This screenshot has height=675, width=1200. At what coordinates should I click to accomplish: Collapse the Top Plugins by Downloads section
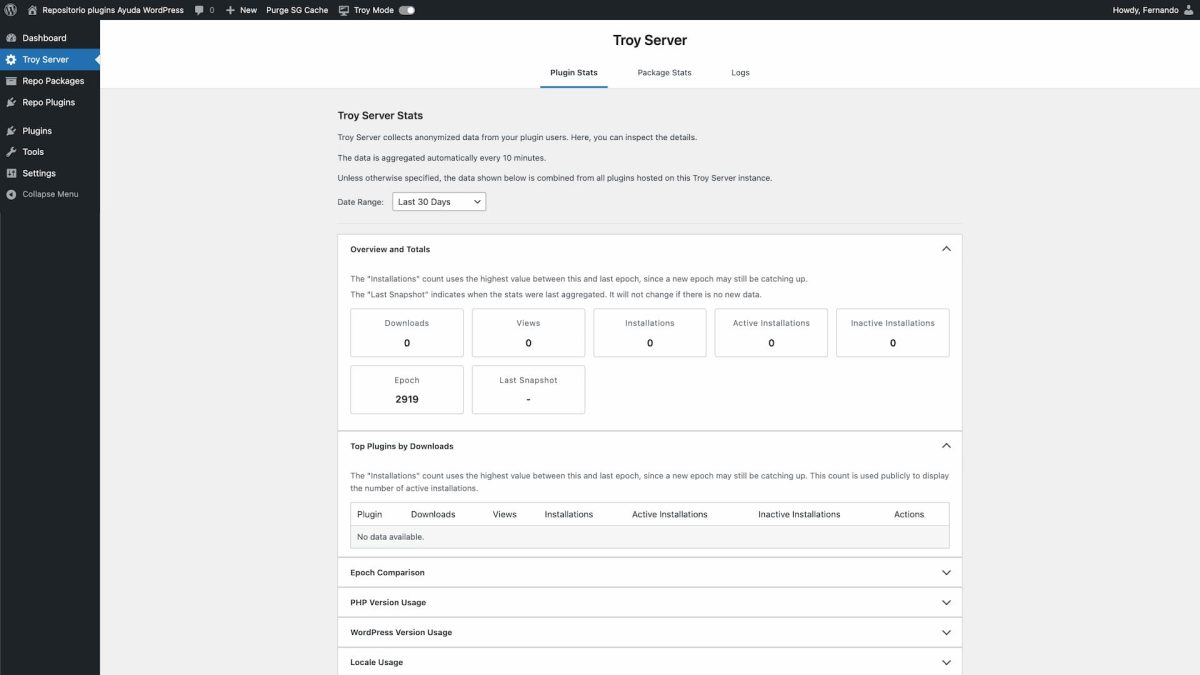[946, 446]
